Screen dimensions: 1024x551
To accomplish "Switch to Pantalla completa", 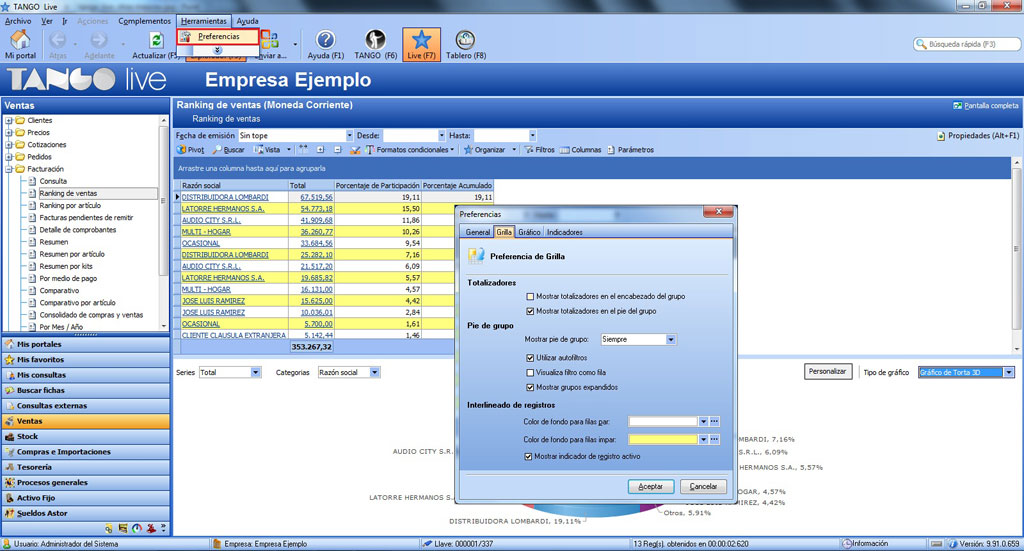I will [985, 105].
